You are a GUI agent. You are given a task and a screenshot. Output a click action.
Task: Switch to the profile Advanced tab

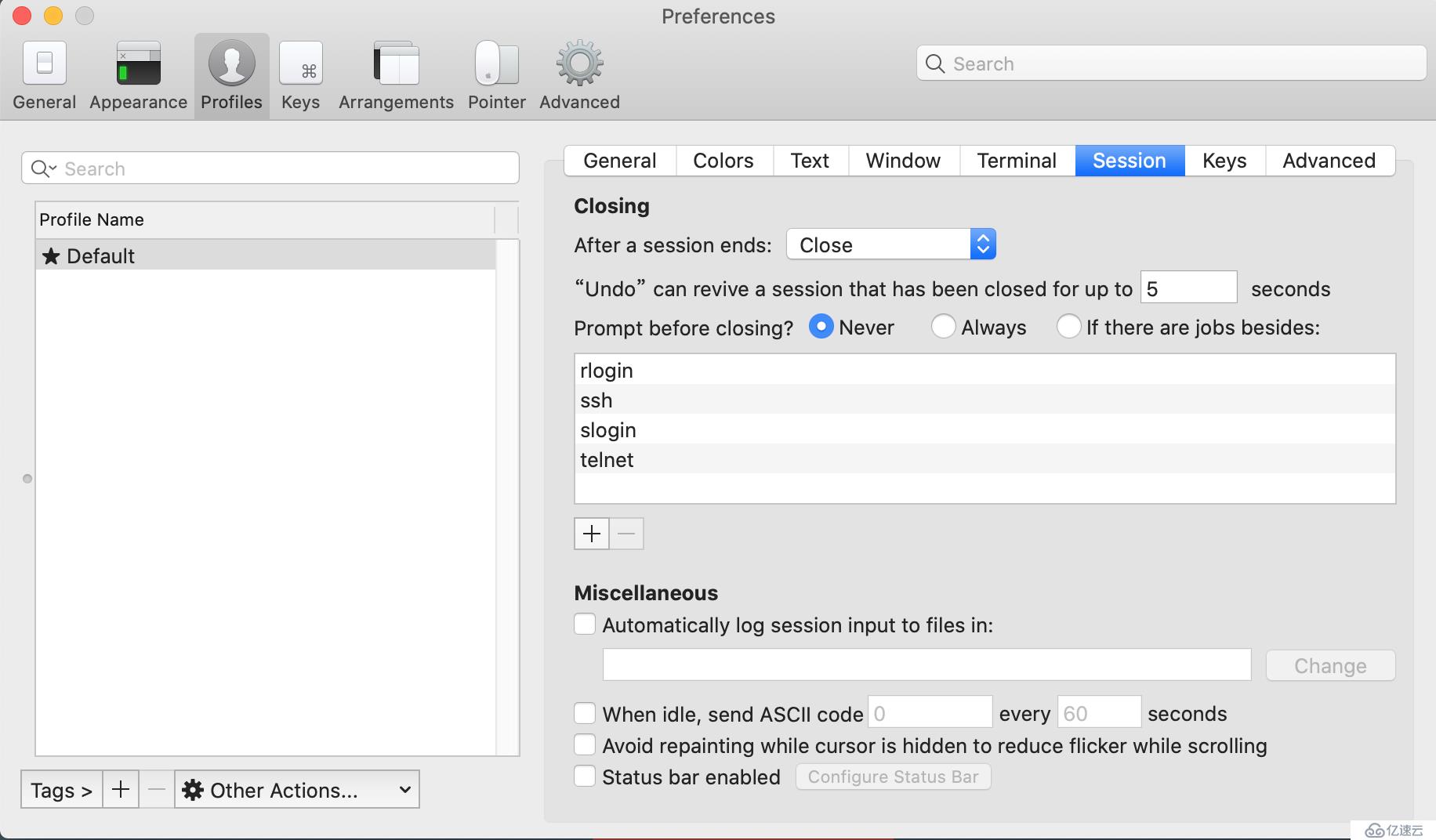click(x=1329, y=161)
